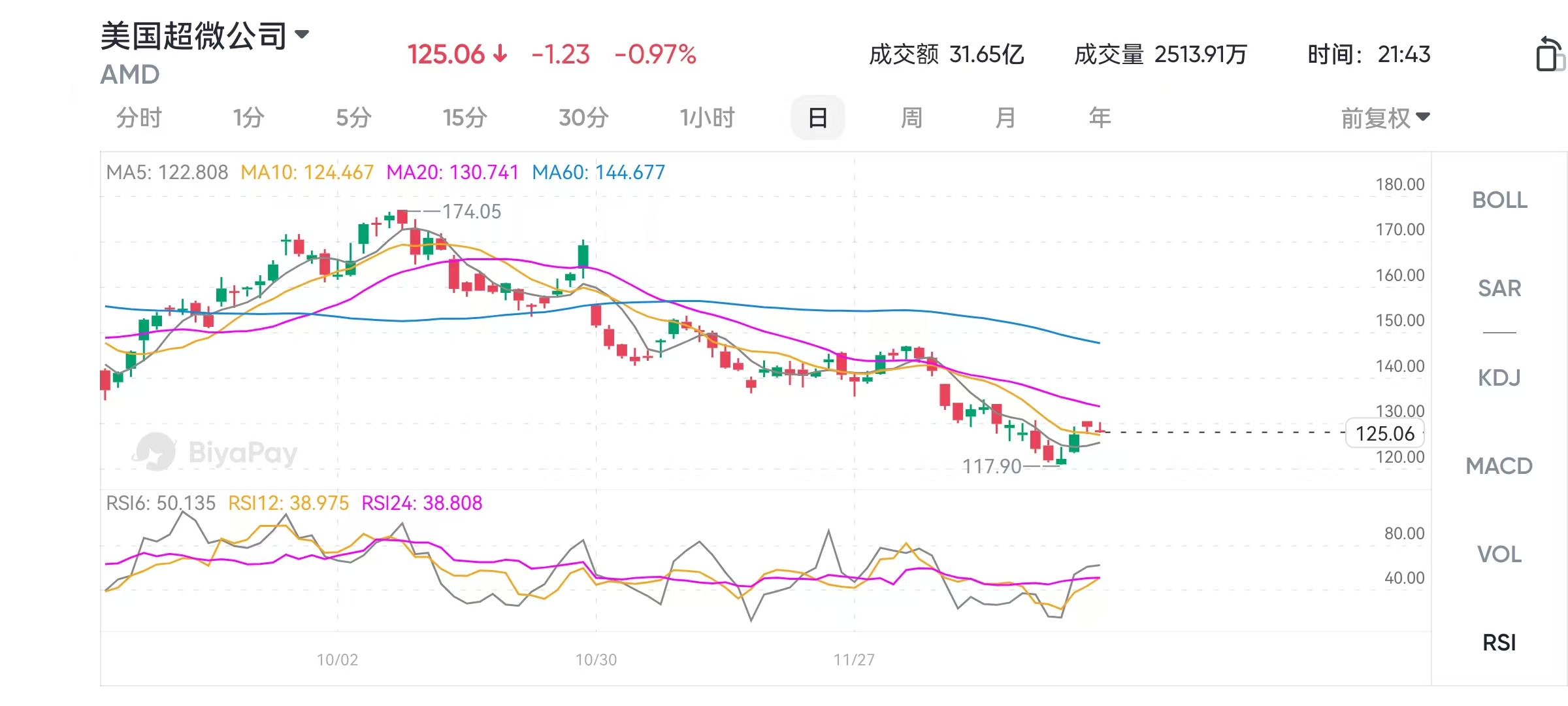The width and height of the screenshot is (1568, 706).
Task: Enable the BOLL indicator
Action: (1499, 200)
